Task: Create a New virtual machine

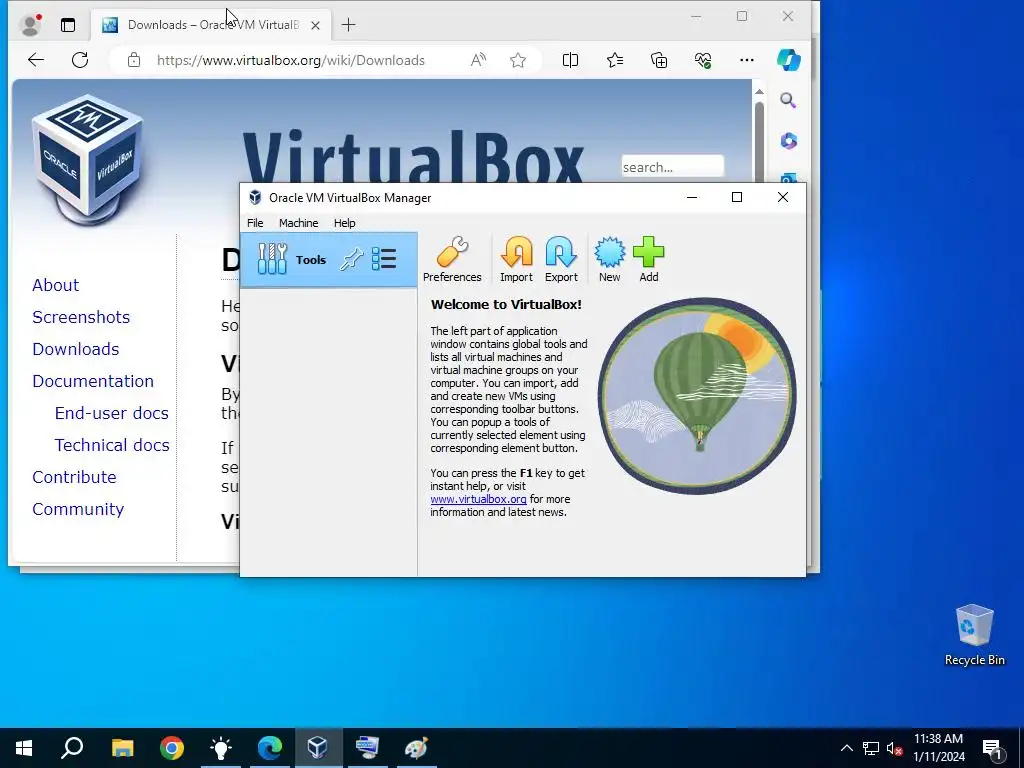Action: [x=609, y=259]
